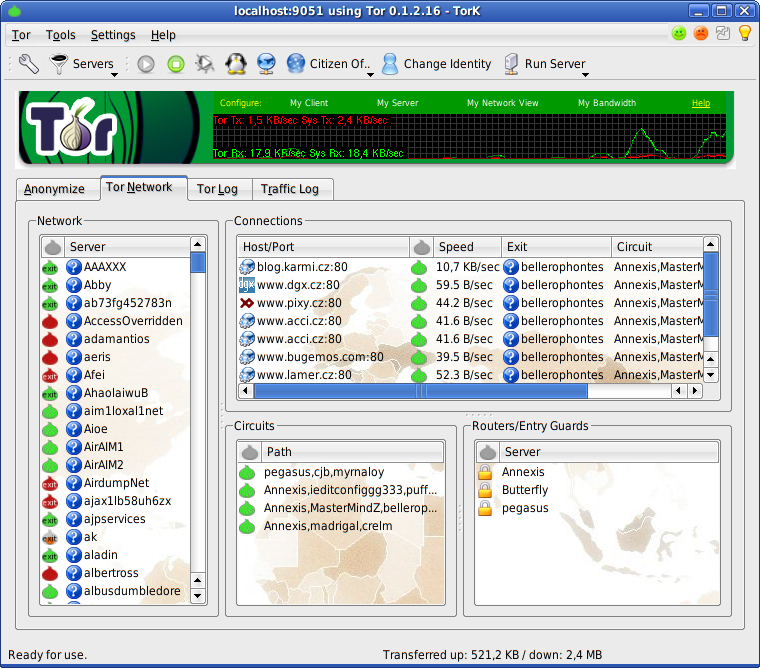
Task: Click the Change Identity button
Action: pos(436,64)
